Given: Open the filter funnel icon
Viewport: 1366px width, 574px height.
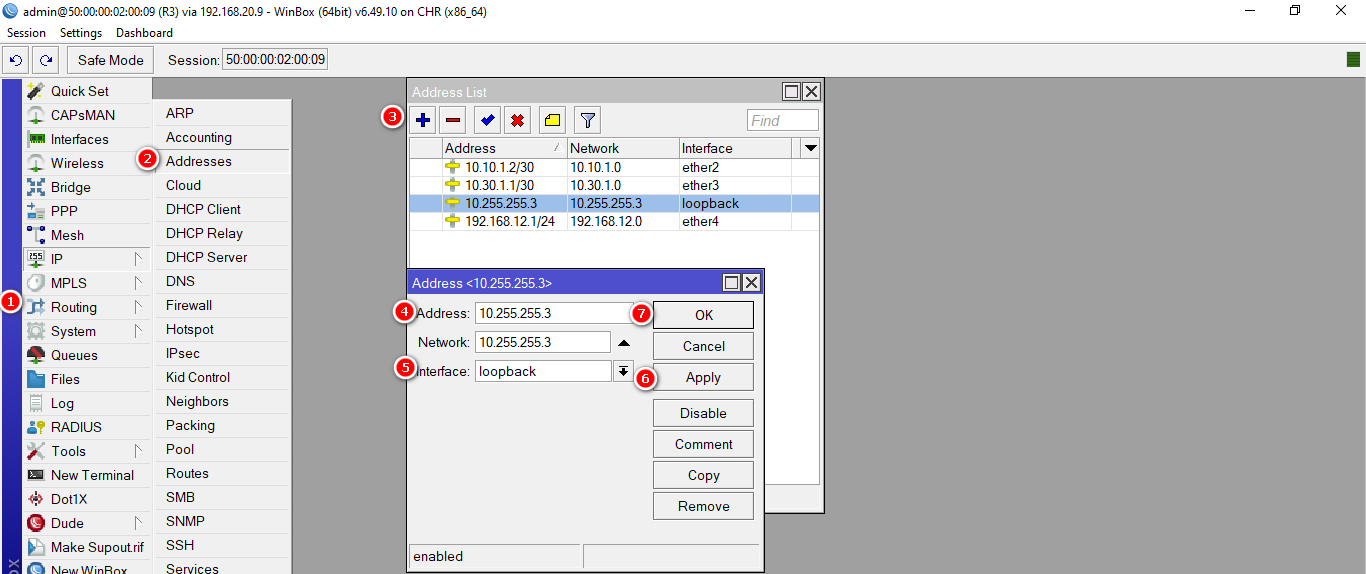Looking at the screenshot, I should [588, 121].
